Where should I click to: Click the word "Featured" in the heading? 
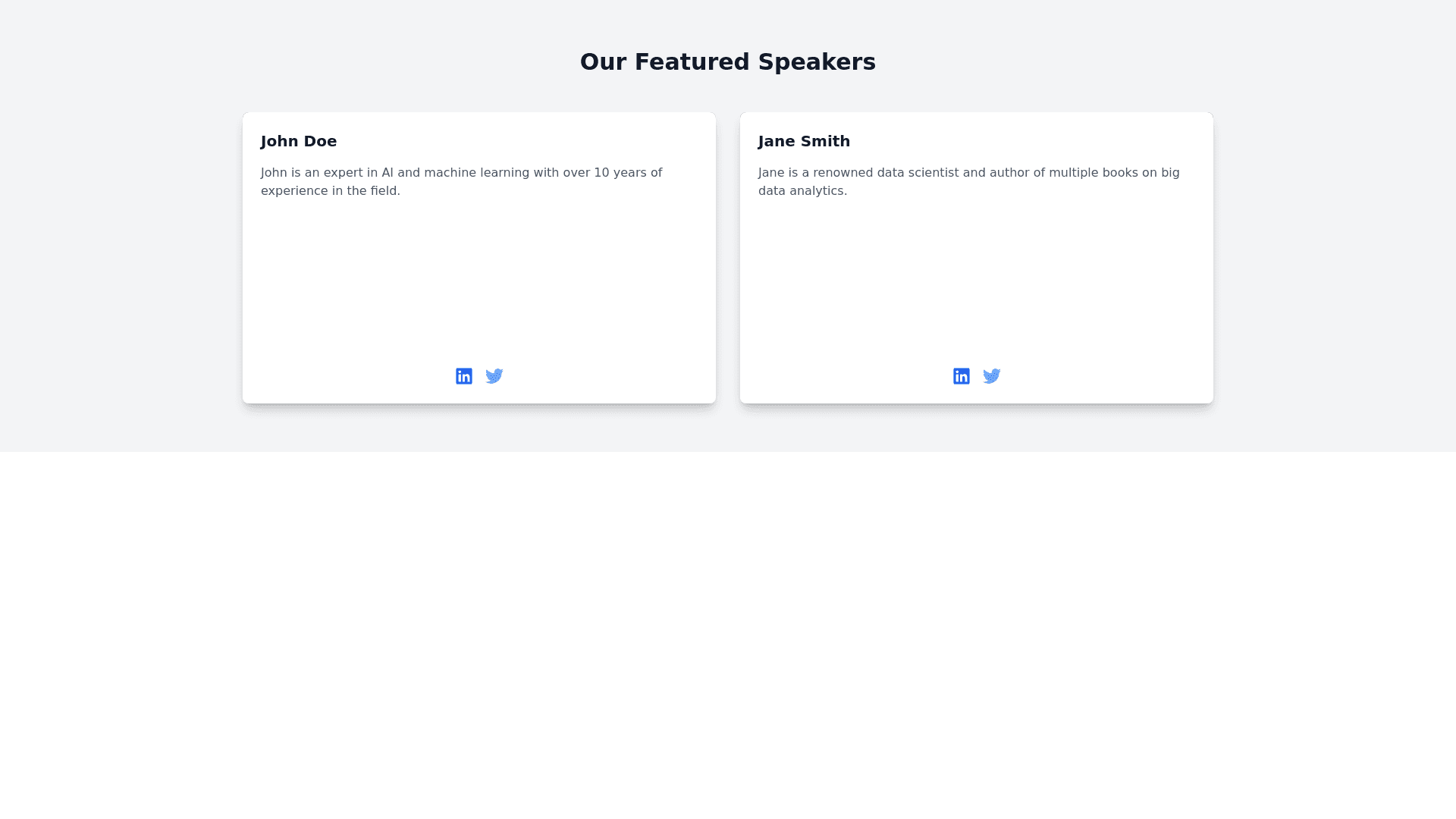pyautogui.click(x=692, y=61)
